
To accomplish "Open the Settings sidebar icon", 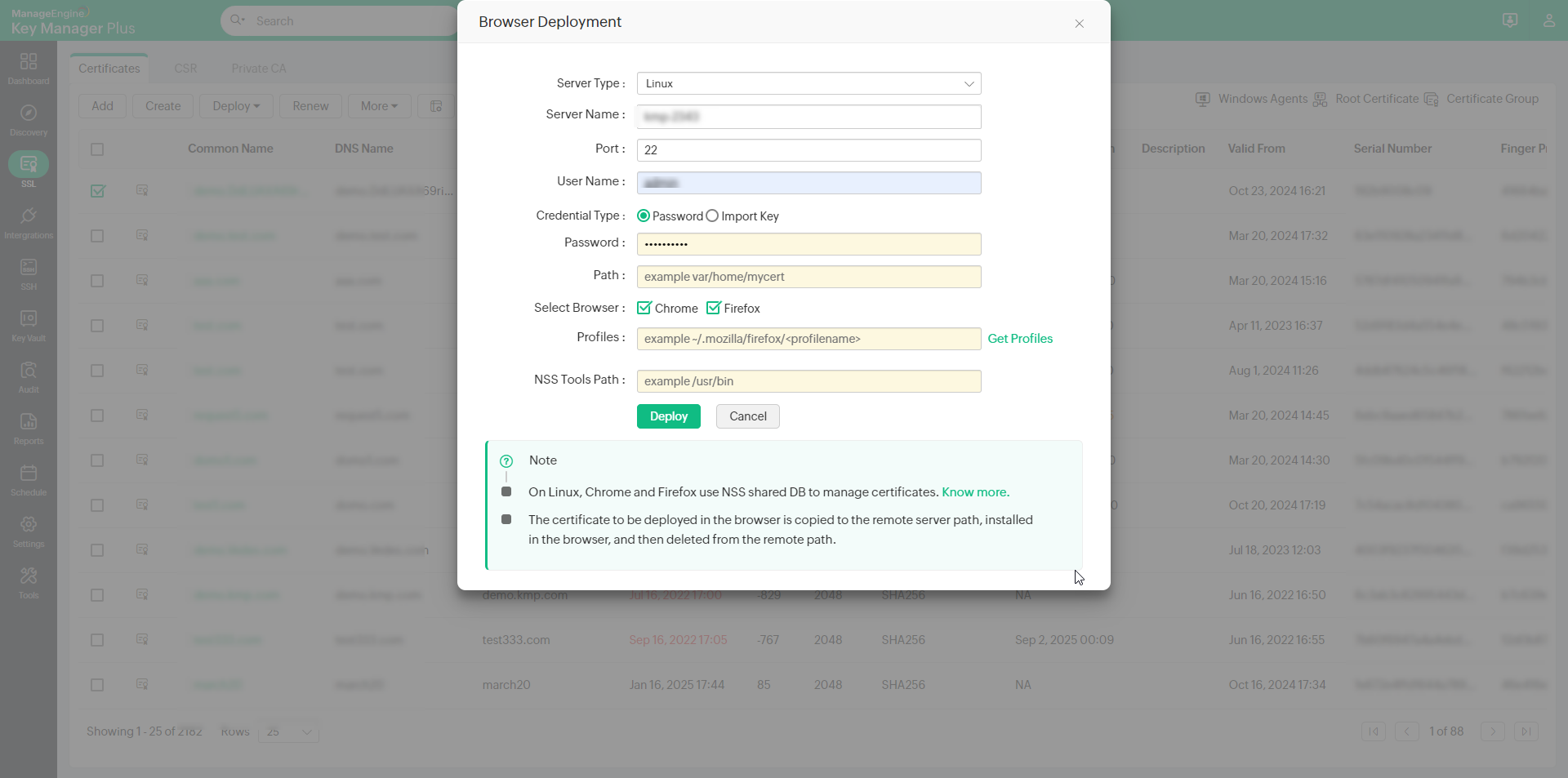I will pyautogui.click(x=29, y=524).
